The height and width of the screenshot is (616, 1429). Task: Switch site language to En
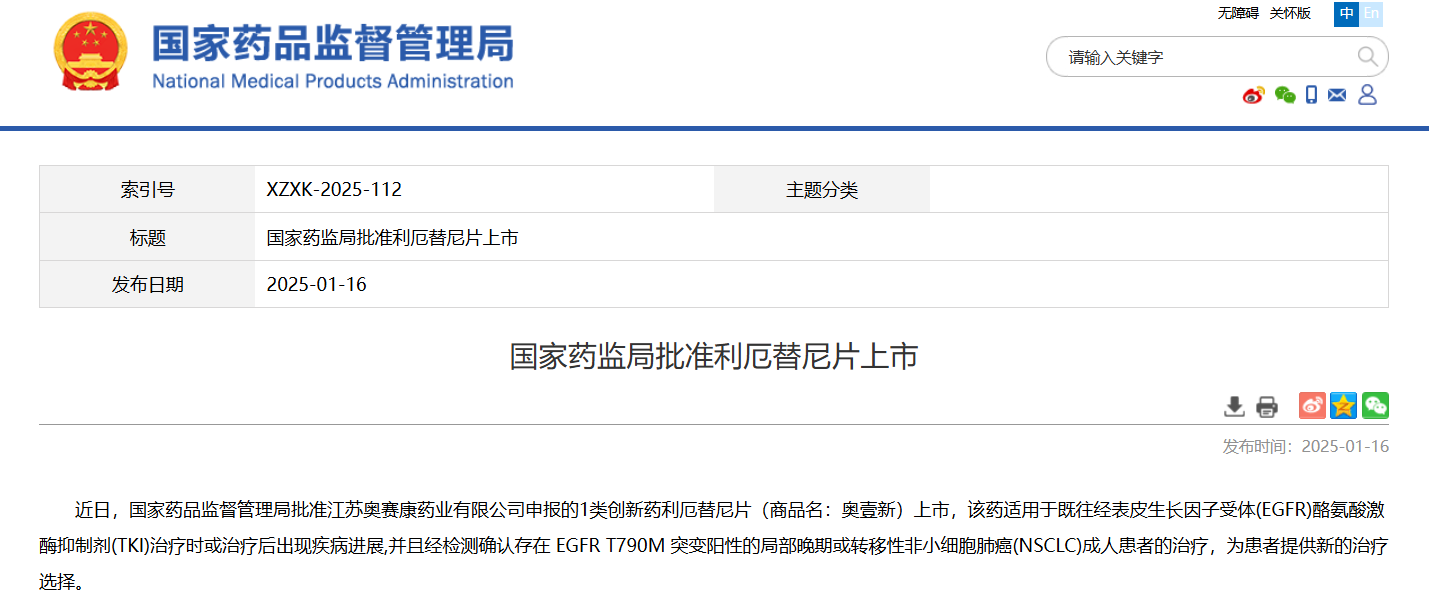[1371, 13]
